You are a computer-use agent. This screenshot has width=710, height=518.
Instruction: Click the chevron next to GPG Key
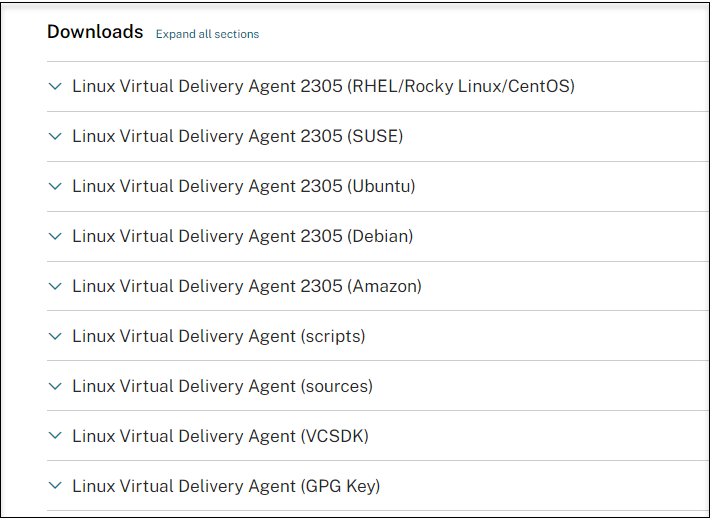click(x=55, y=486)
